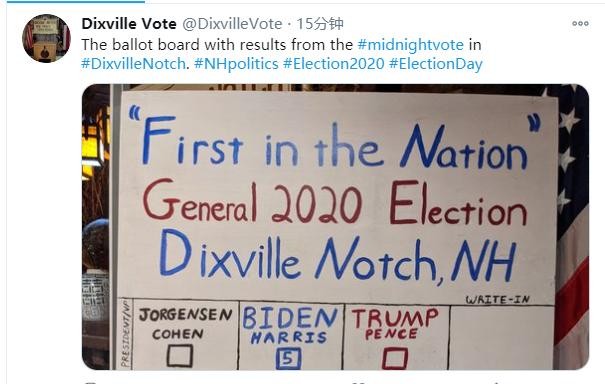
Task: Open the #midnightvote hashtag
Action: (x=411, y=45)
